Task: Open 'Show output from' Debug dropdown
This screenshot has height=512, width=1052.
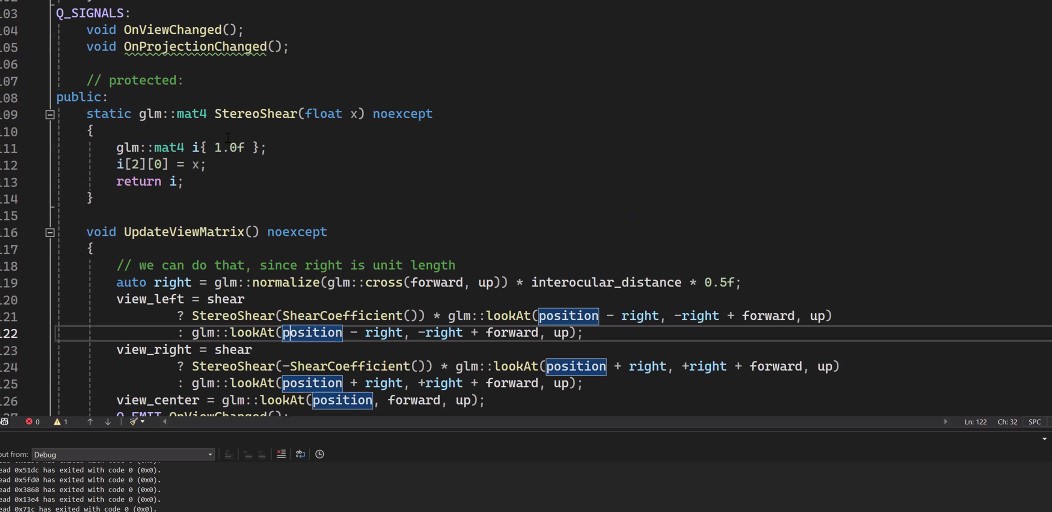Action: 123,454
